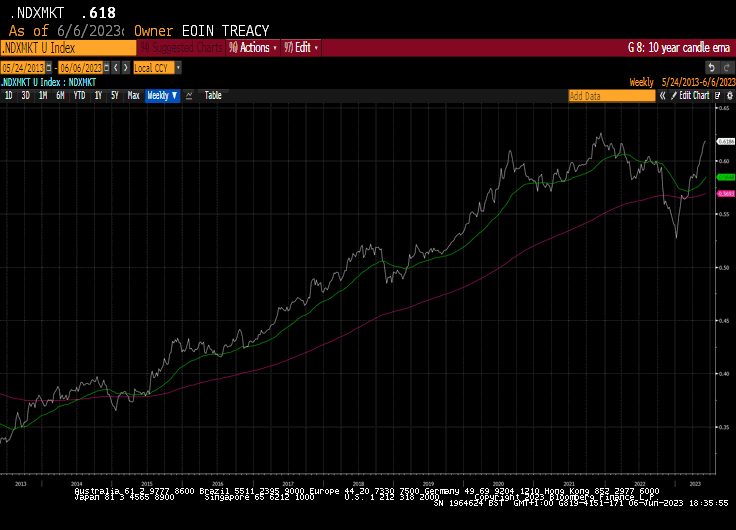Open the Weekly periodicity dropdown
Image resolution: width=736 pixels, height=530 pixels.
[x=162, y=96]
